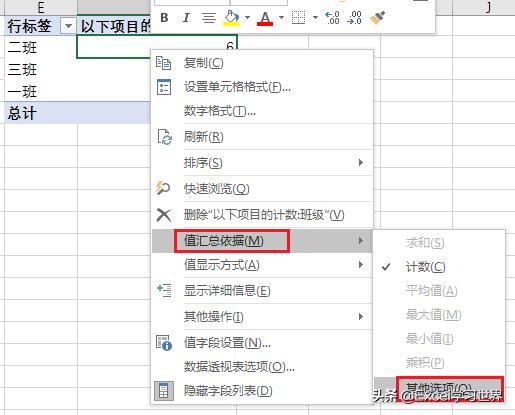Click the refresh icon beside 刷新
Viewport: 515px width, 415px height.
point(164,137)
